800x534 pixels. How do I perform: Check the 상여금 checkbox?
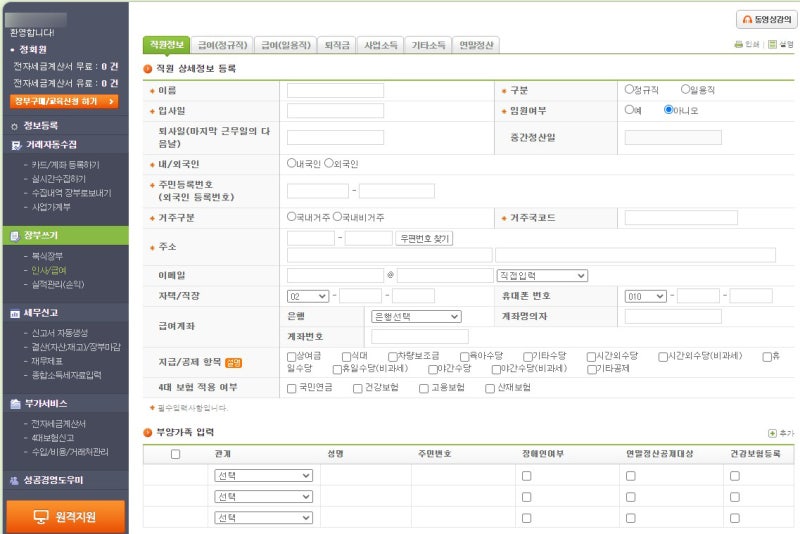(291, 357)
